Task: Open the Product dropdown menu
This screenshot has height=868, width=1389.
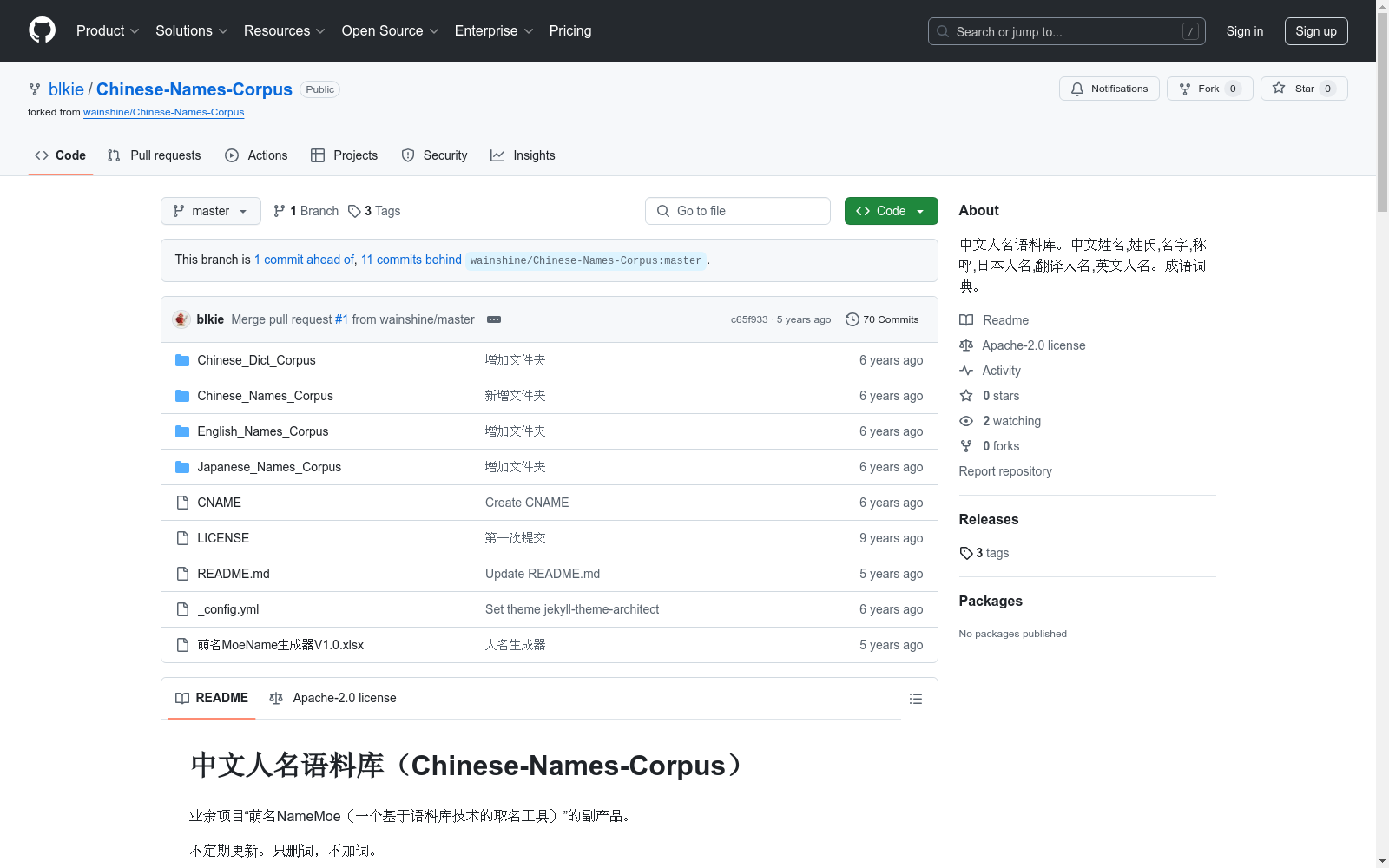Action: pyautogui.click(x=108, y=30)
